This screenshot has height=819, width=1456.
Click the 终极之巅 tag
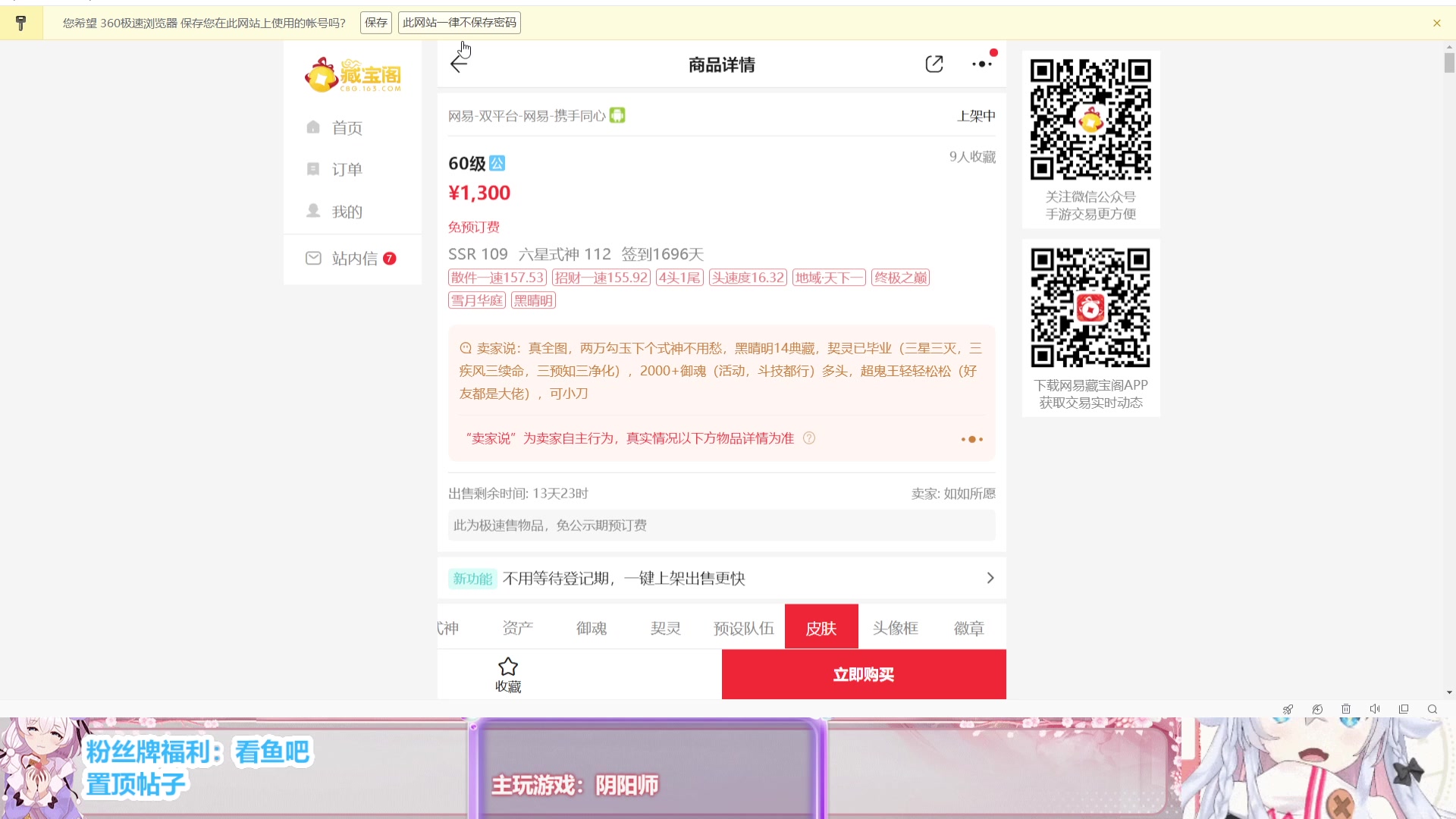tap(901, 278)
